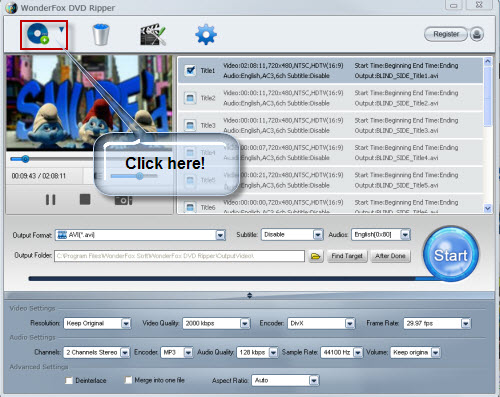Open the Aspect Ratio dropdown

pyautogui.click(x=313, y=380)
